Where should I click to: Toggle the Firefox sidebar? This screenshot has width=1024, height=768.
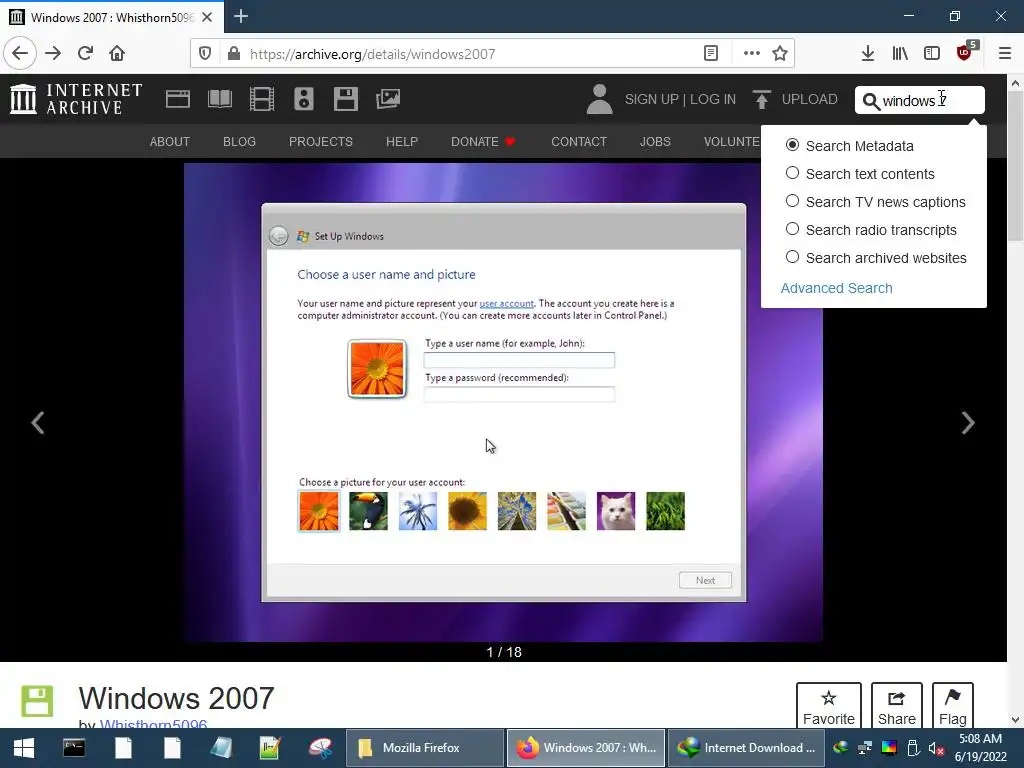pyautogui.click(x=932, y=54)
